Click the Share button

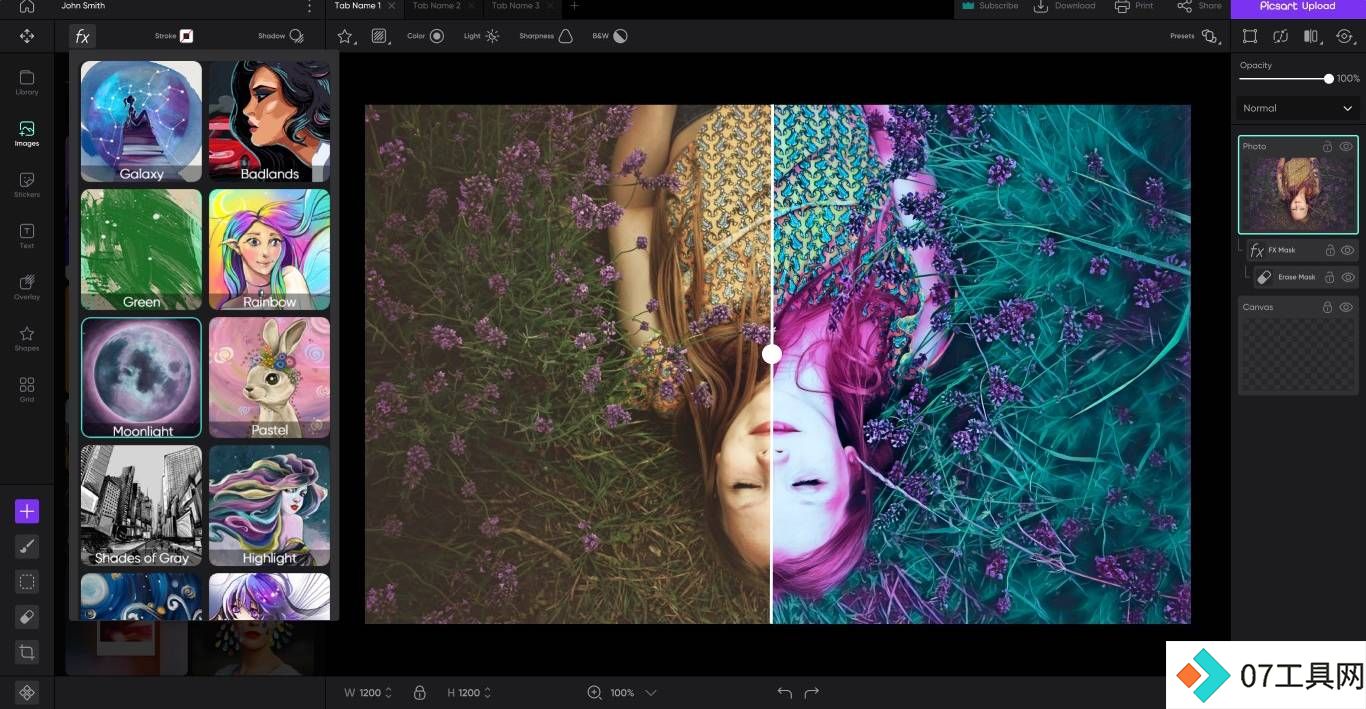click(1199, 6)
